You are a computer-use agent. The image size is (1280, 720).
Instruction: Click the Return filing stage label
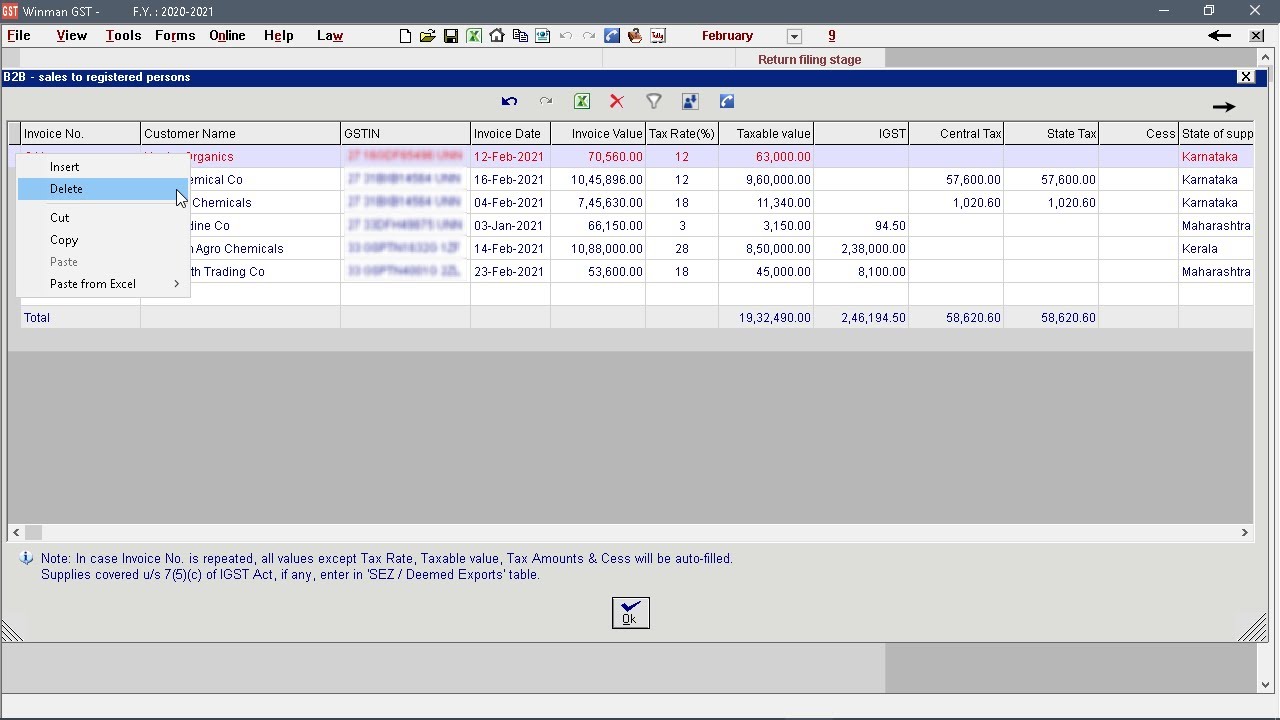pyautogui.click(x=809, y=59)
